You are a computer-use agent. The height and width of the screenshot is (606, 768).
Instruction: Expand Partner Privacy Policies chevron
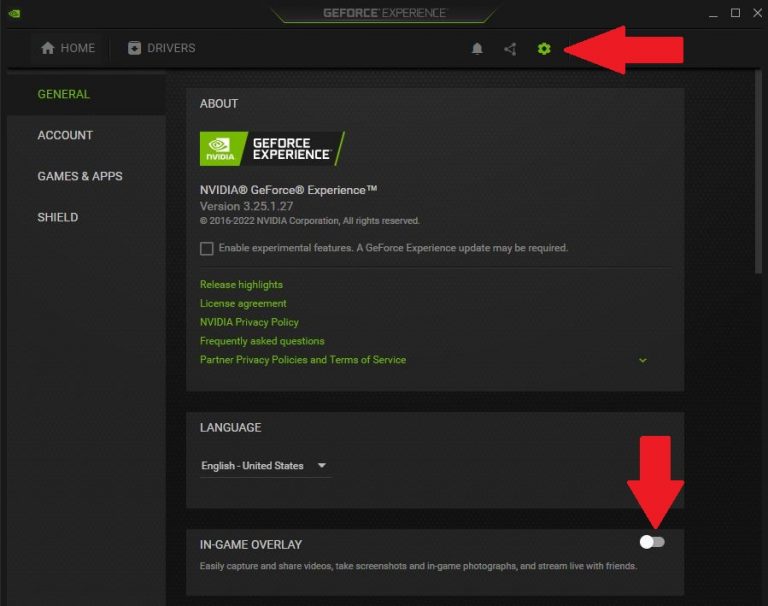pyautogui.click(x=643, y=361)
